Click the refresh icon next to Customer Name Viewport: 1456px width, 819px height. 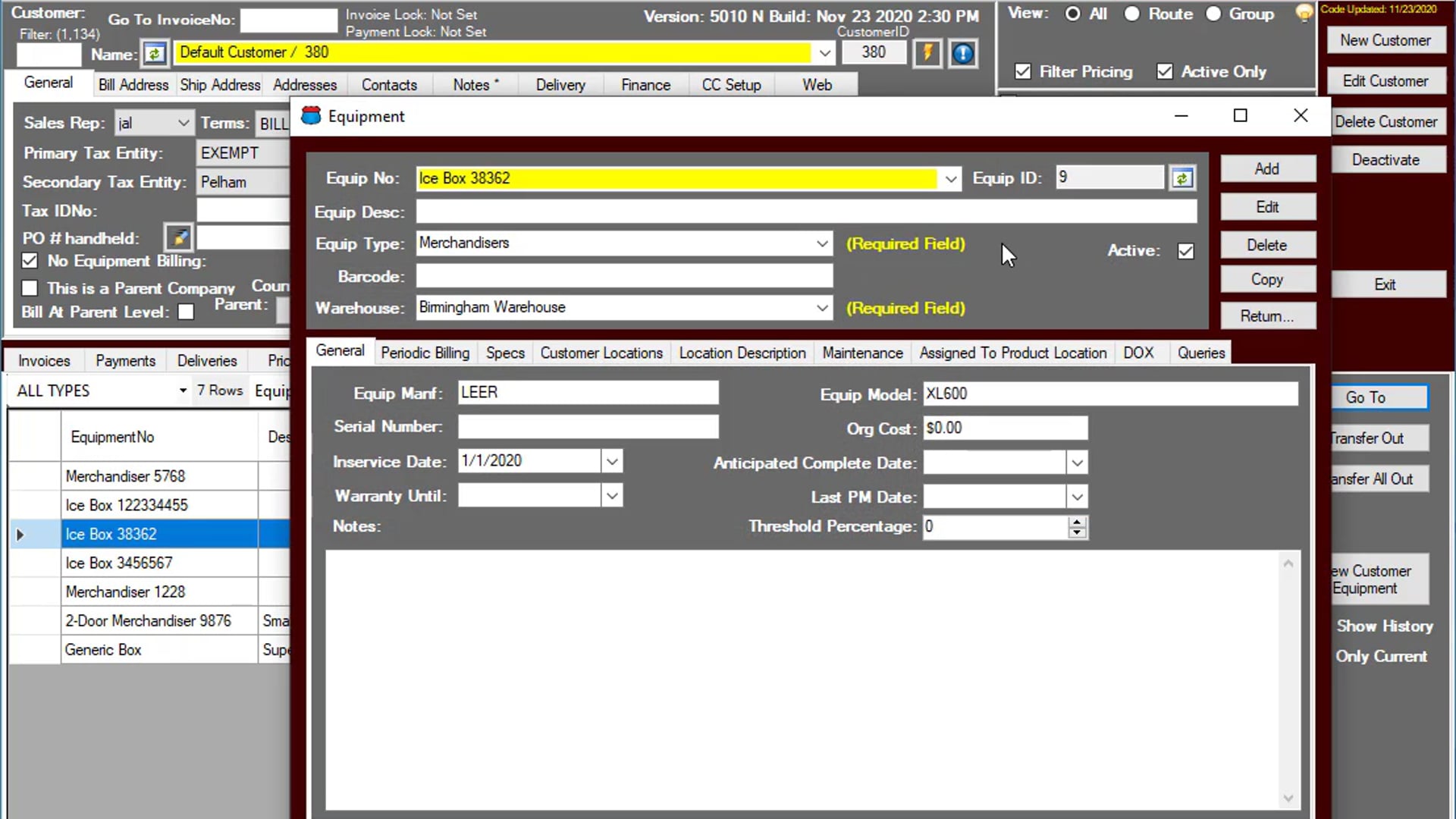coord(155,54)
